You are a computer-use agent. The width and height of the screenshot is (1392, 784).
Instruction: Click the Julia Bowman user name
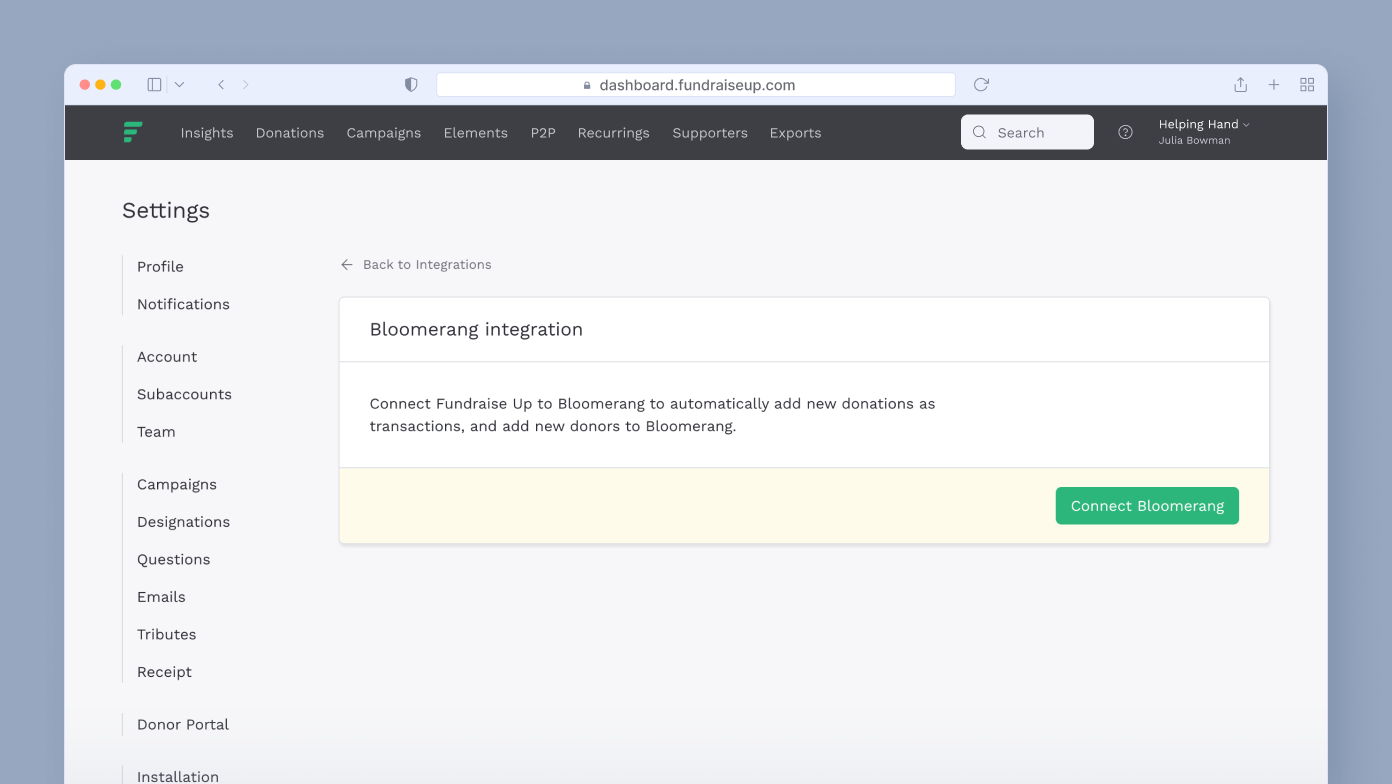tap(1194, 141)
